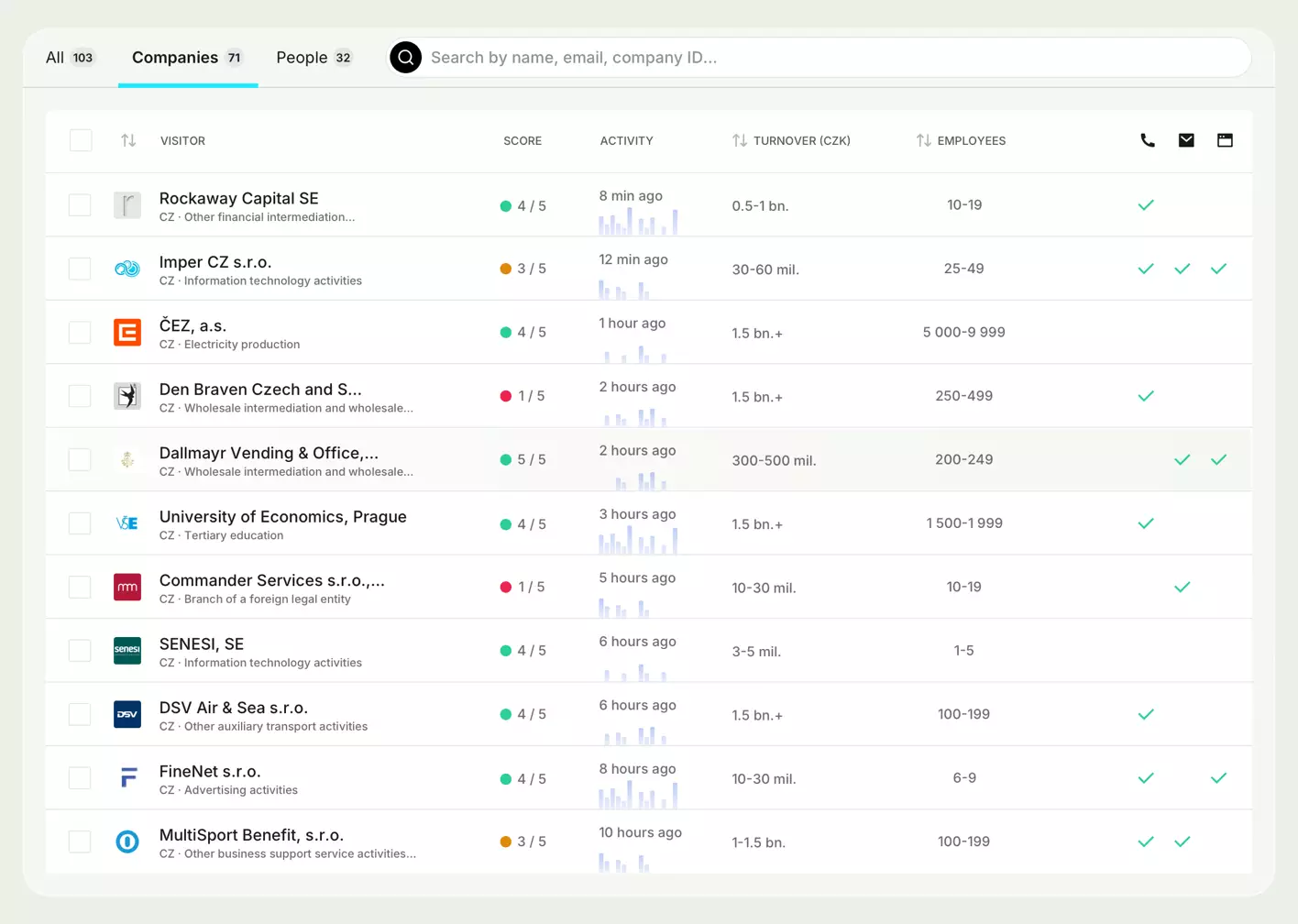
Task: Check the ČEZ, a.s. row checkbox
Action: tap(80, 332)
